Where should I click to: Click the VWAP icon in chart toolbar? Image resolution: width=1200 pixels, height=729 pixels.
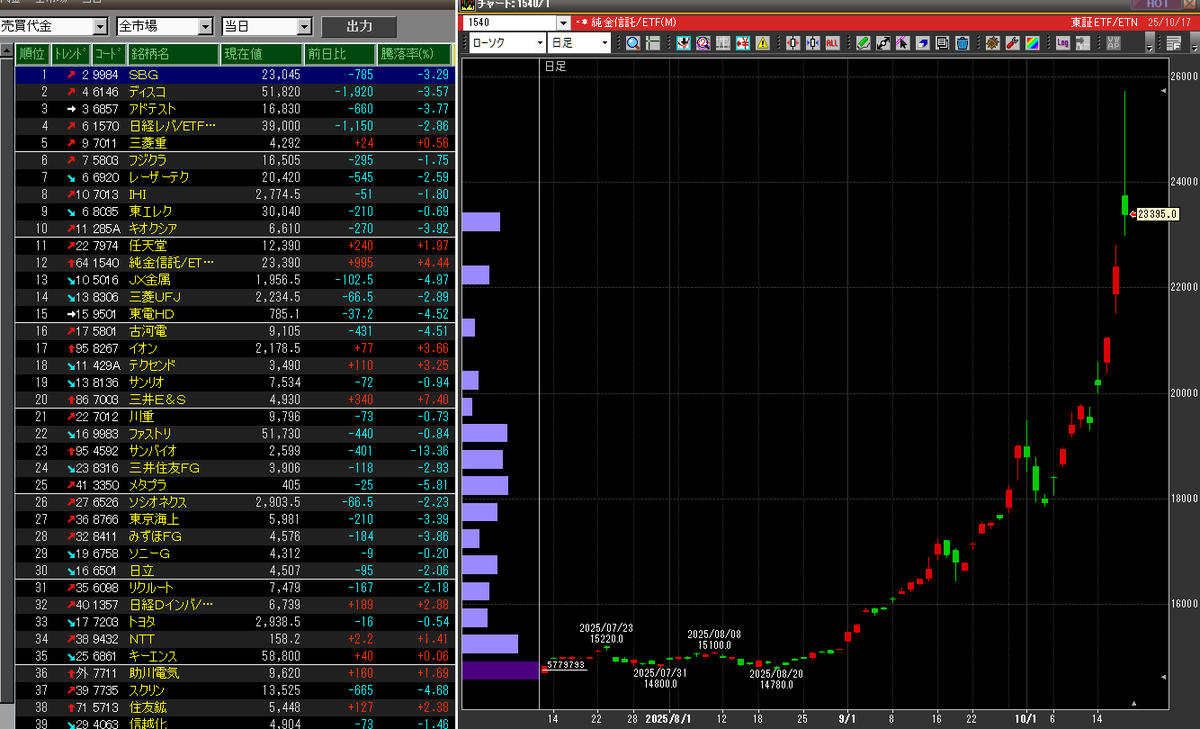[1113, 43]
